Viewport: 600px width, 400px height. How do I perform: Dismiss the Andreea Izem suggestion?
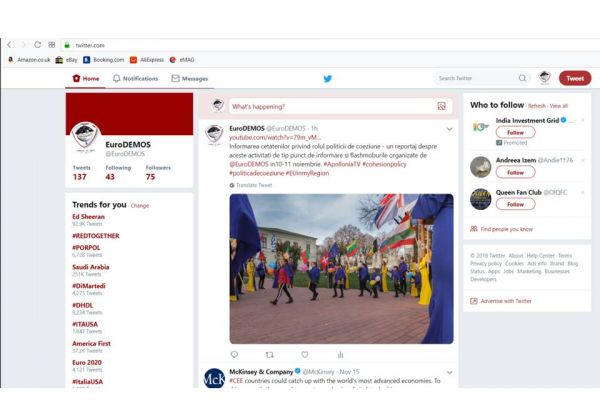(582, 160)
